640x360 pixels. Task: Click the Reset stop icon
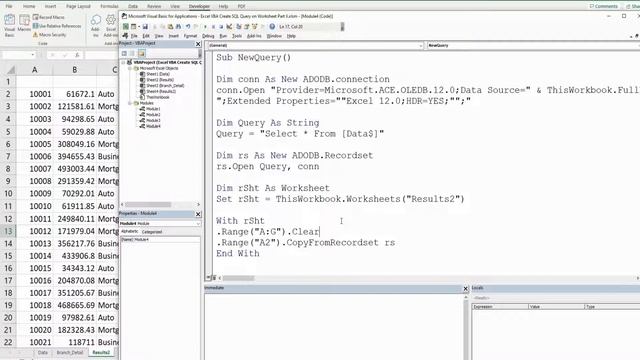point(221,27)
